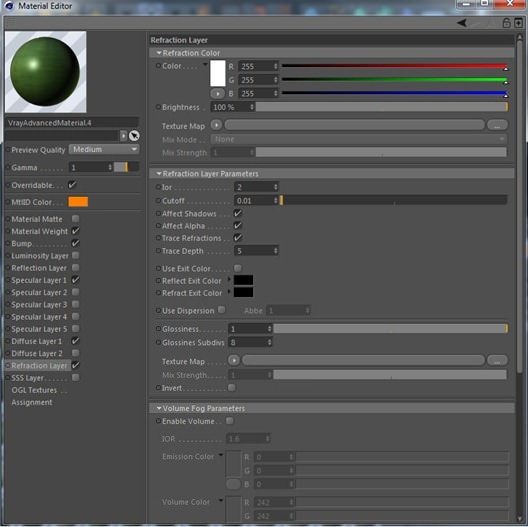Toggle the Specular Layer 1 checkbox
Screen dimensions: 528x527
75,279
